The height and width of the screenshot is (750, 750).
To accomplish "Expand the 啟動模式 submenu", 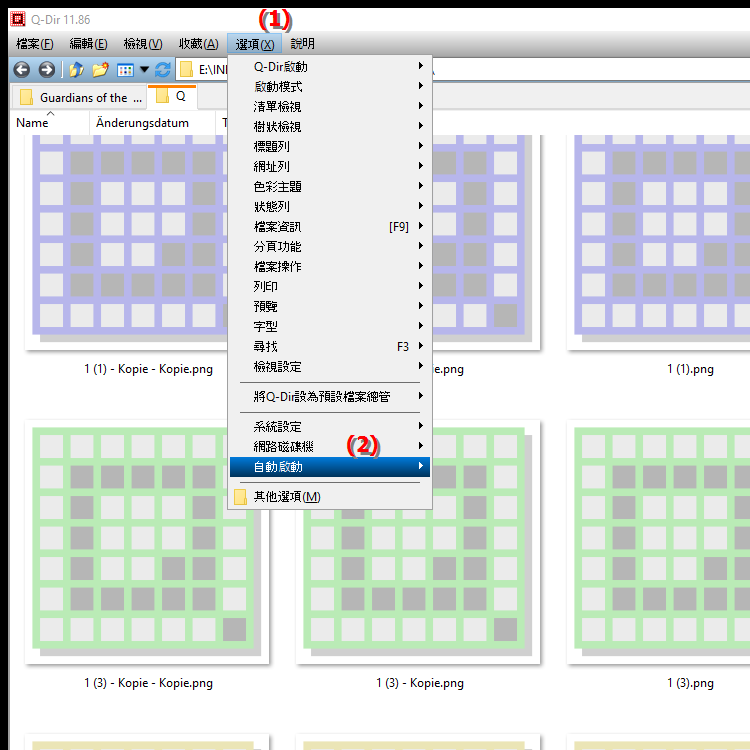I will [x=330, y=87].
